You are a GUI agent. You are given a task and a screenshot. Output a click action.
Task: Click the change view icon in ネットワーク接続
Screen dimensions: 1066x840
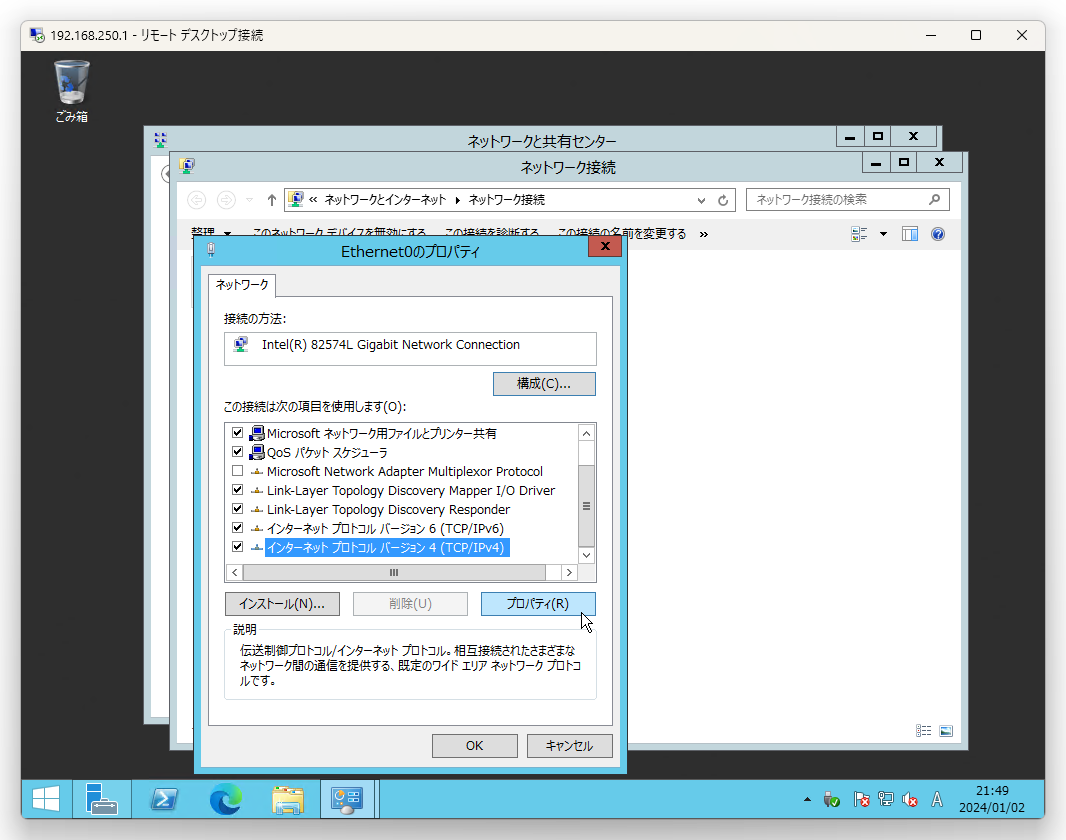click(859, 234)
